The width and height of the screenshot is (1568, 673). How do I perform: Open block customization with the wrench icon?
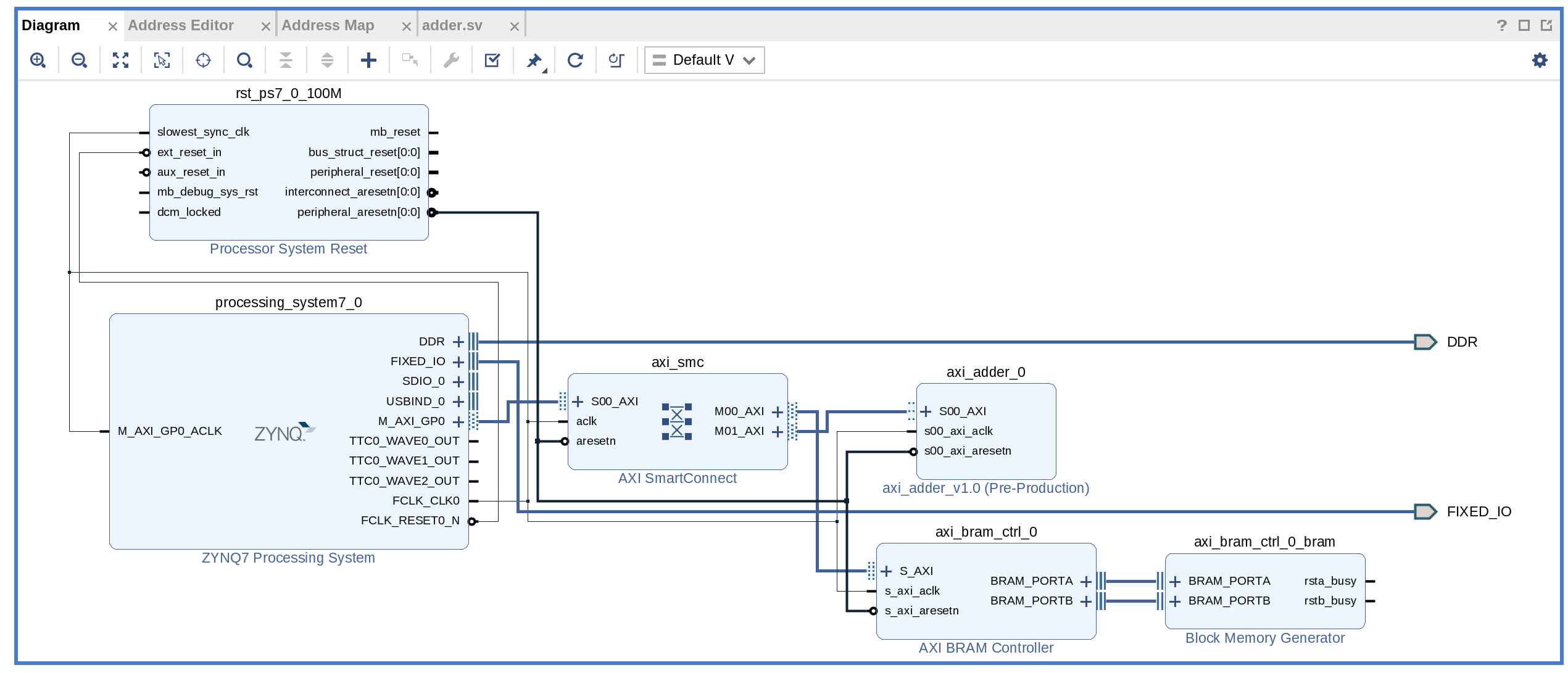pyautogui.click(x=450, y=60)
